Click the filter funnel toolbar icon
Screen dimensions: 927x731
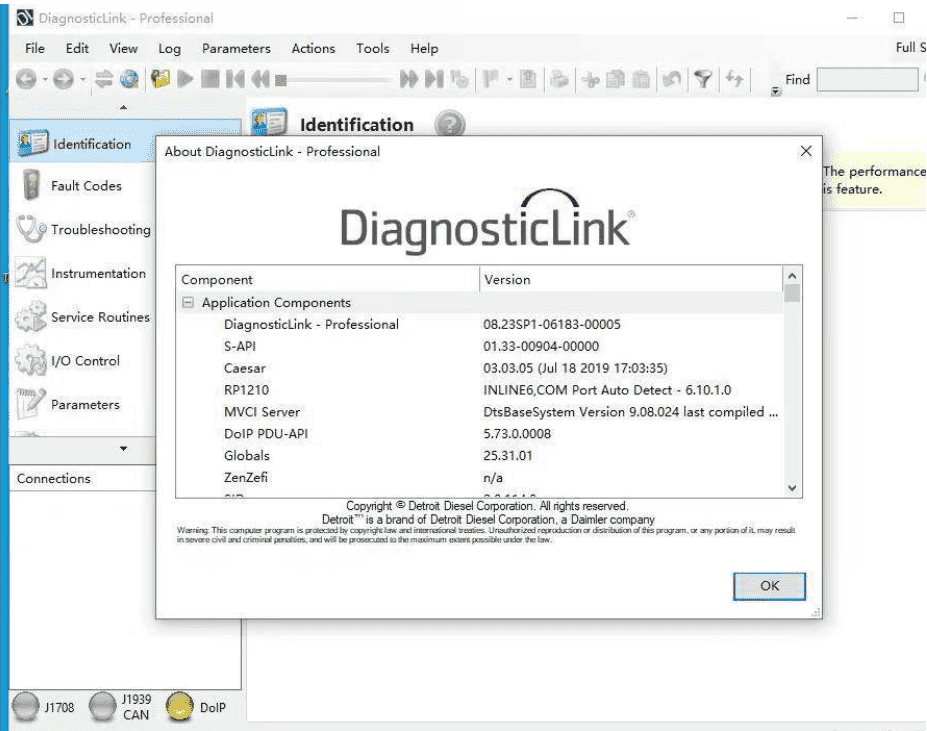coord(704,79)
